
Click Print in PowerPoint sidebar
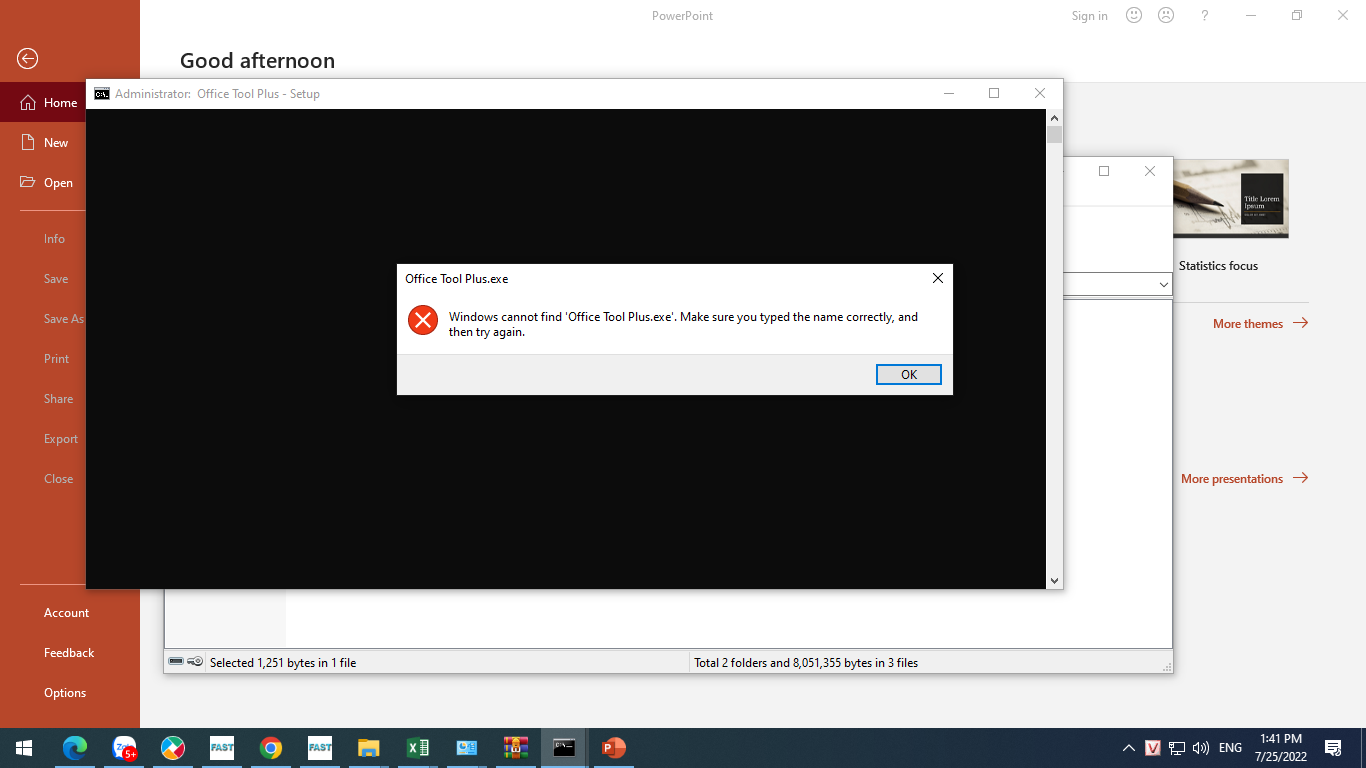pos(57,359)
